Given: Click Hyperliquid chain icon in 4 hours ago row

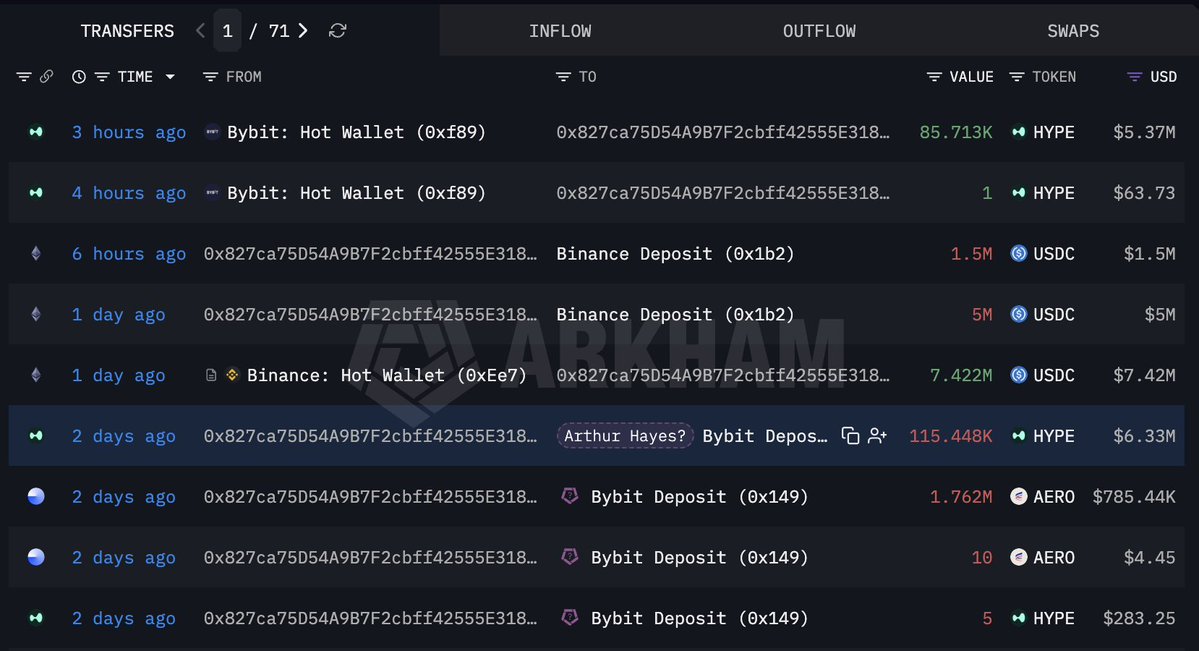Looking at the screenshot, I should [x=36, y=193].
